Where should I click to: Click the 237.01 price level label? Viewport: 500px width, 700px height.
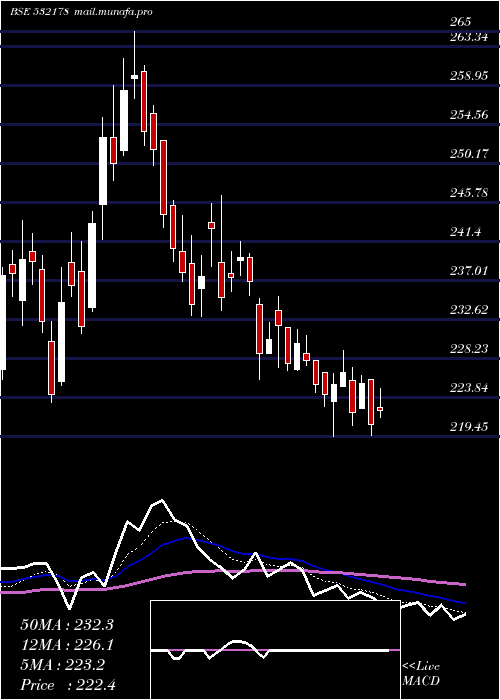[x=468, y=271]
